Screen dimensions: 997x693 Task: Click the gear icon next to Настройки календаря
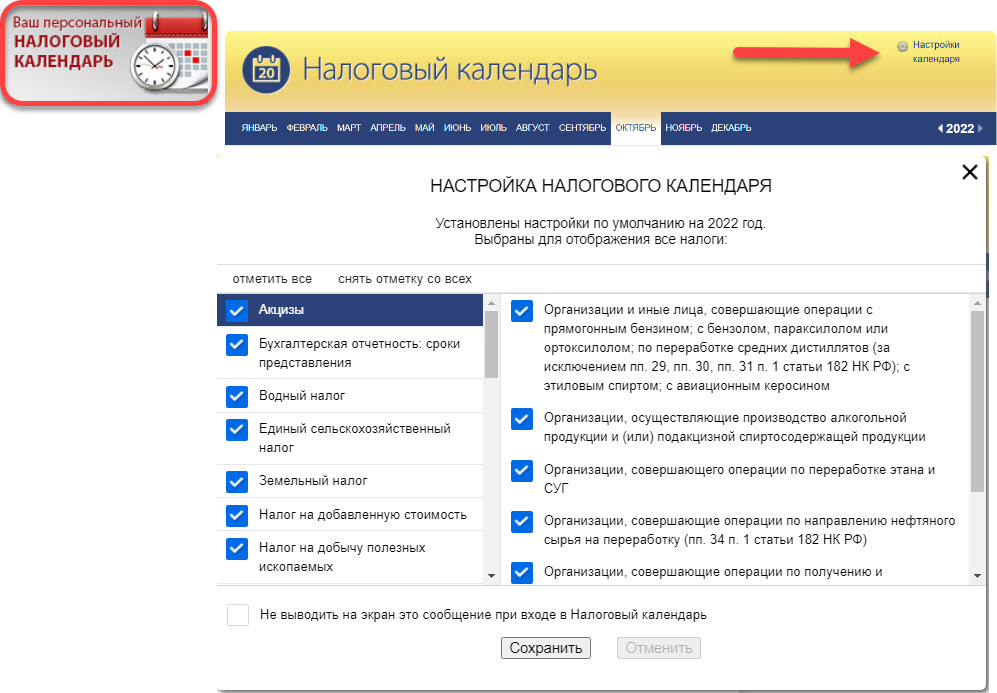click(902, 46)
